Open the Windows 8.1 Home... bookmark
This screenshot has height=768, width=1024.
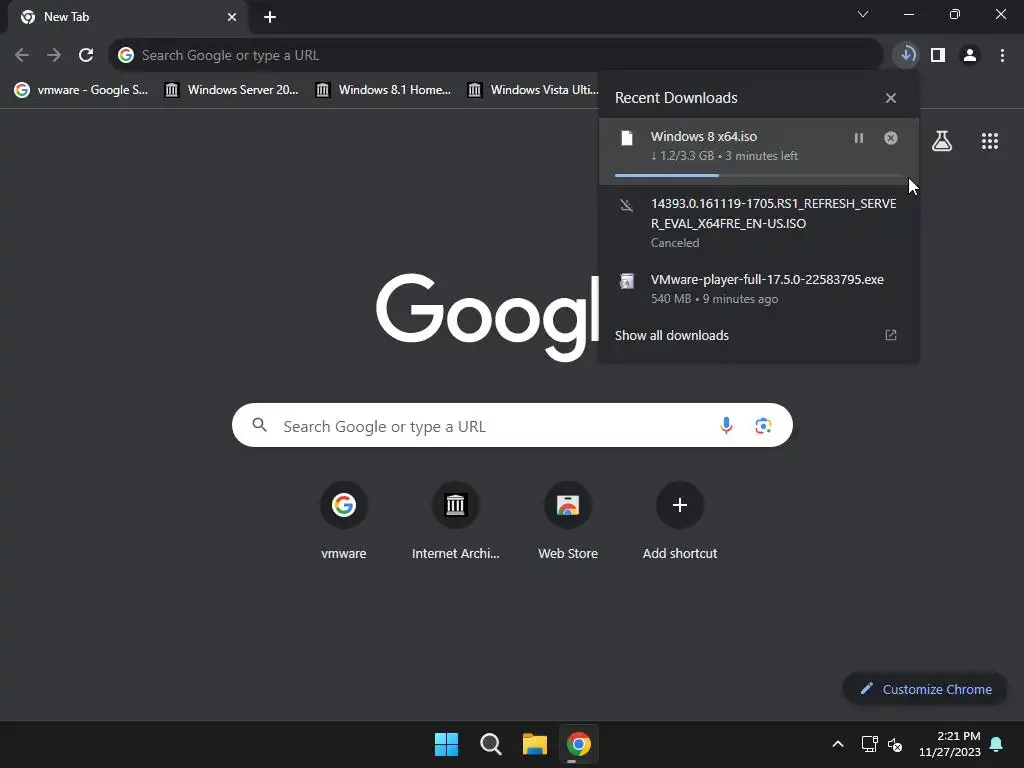[x=383, y=89]
